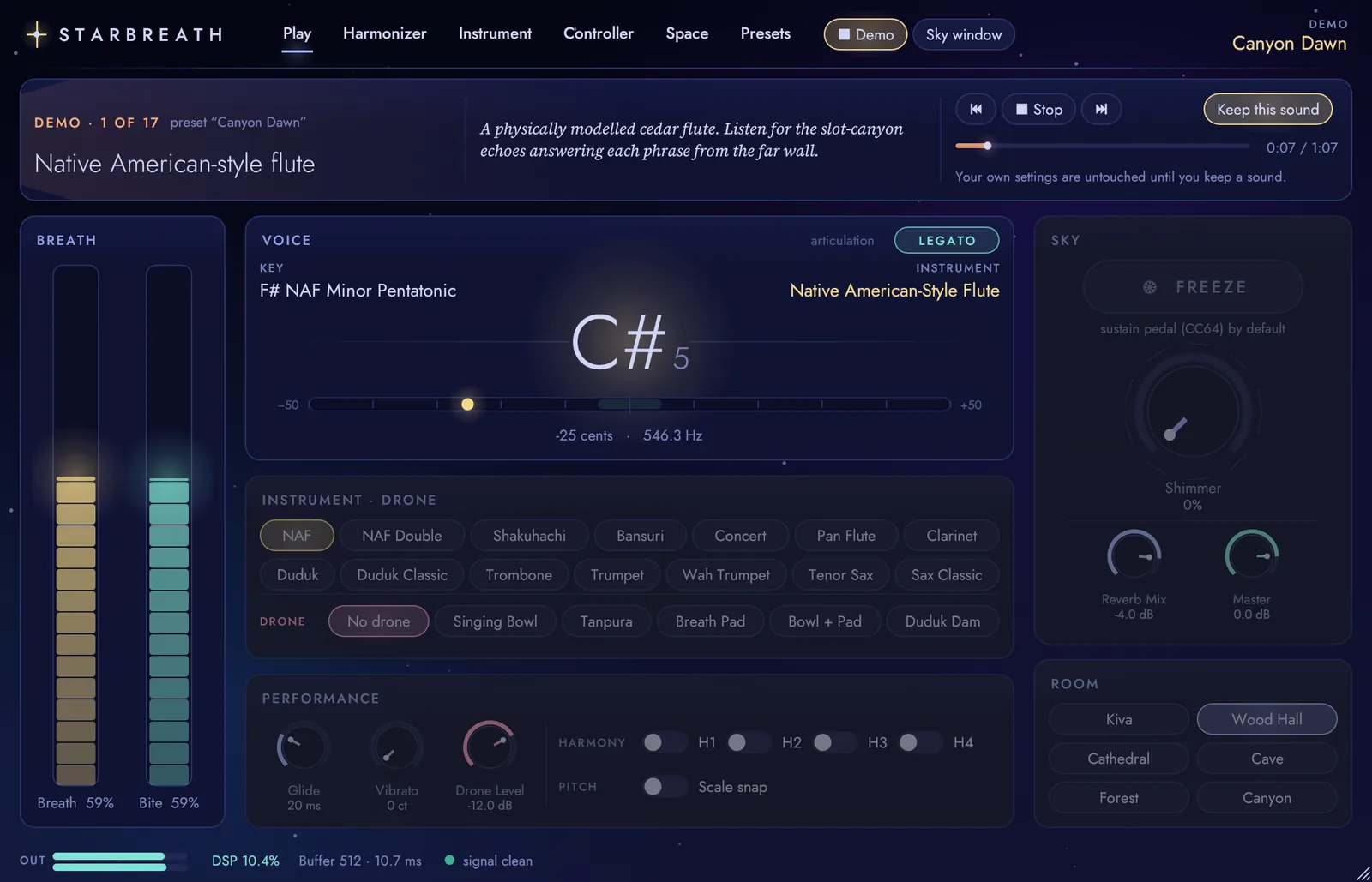Toggle harmony voice H2
Viewport: 1372px width, 882px height.
click(748, 742)
